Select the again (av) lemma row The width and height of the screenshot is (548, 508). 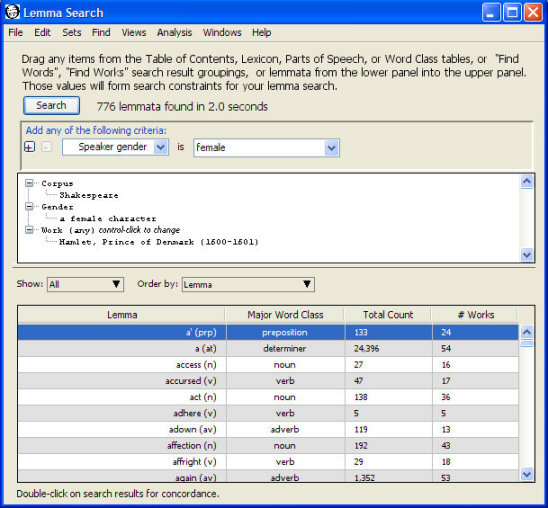point(268,476)
